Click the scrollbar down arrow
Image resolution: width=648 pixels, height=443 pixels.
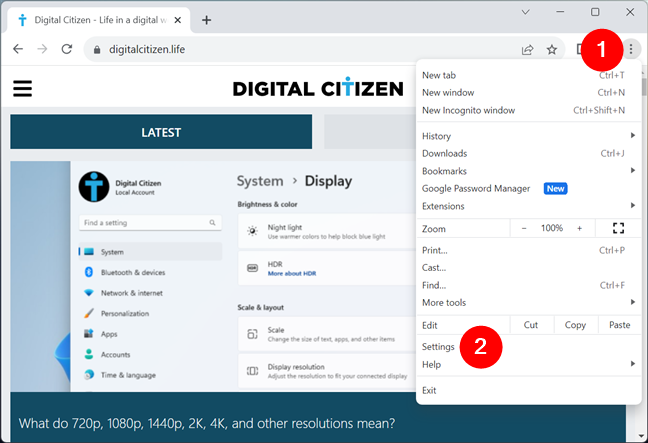pos(641,436)
